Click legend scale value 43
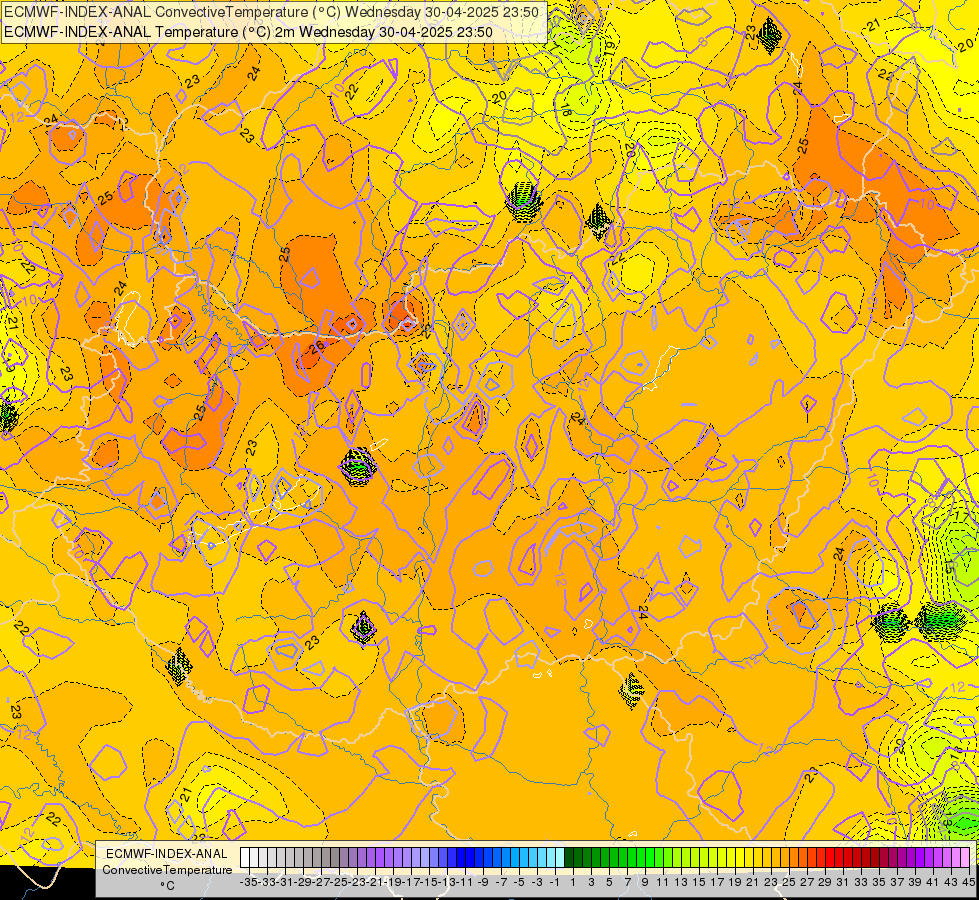 click(x=951, y=883)
